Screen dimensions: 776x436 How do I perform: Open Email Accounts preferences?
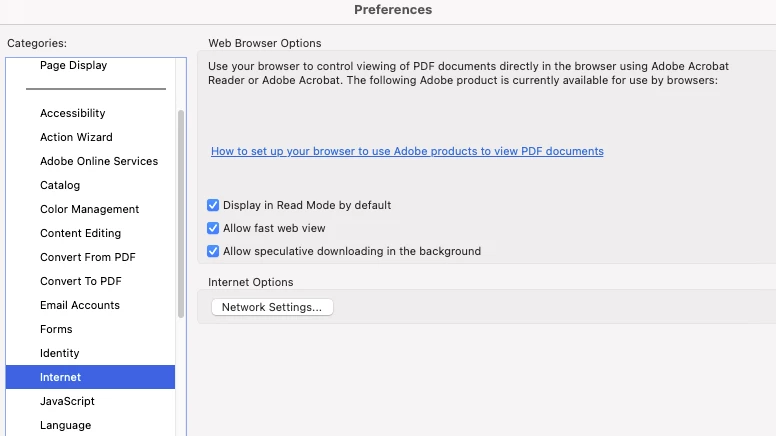79,305
